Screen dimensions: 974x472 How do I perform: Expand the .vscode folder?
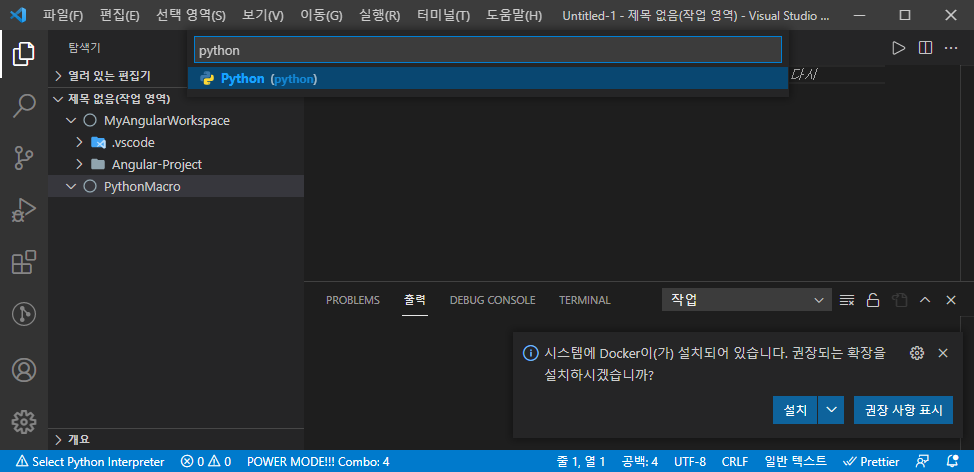[x=176, y=143]
